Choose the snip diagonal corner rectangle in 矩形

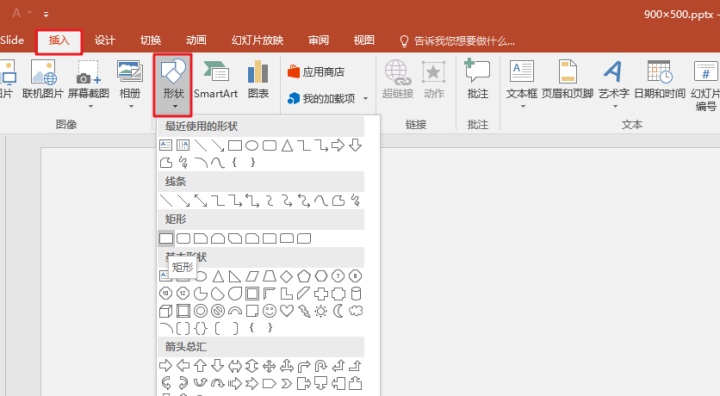pos(235,238)
